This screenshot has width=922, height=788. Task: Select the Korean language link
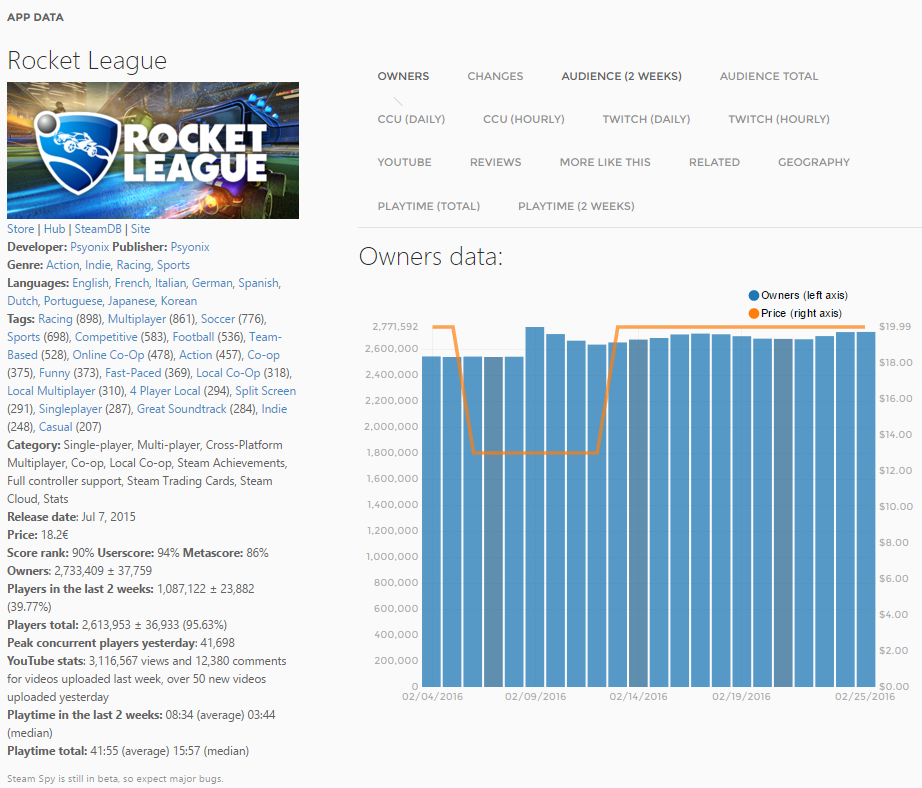[179, 301]
